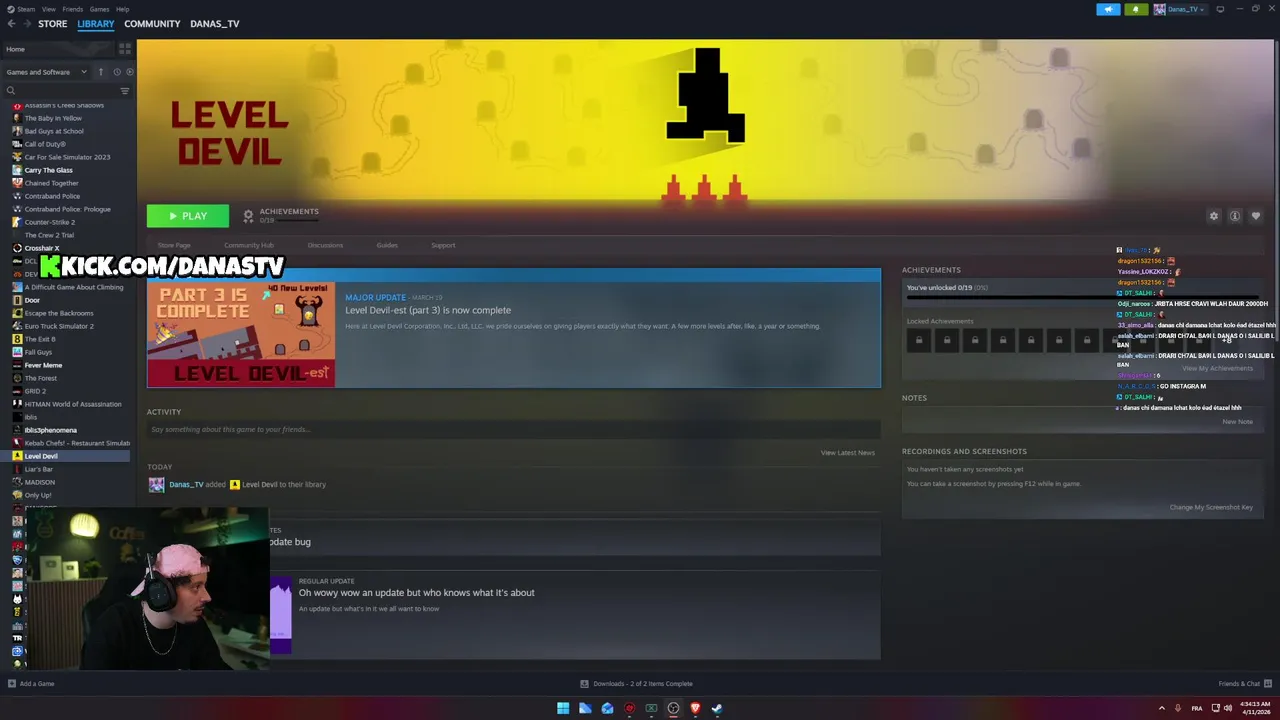
Task: Switch to Big Picture mode icon
Action: click(1220, 9)
